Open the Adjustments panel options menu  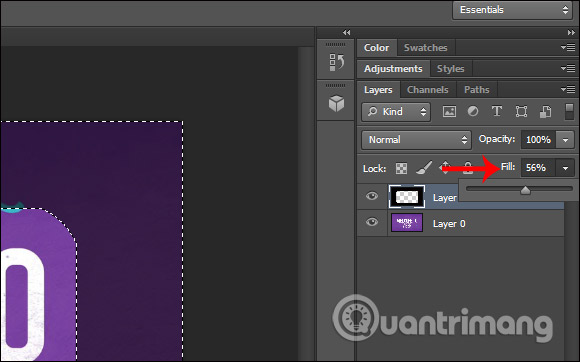point(568,68)
